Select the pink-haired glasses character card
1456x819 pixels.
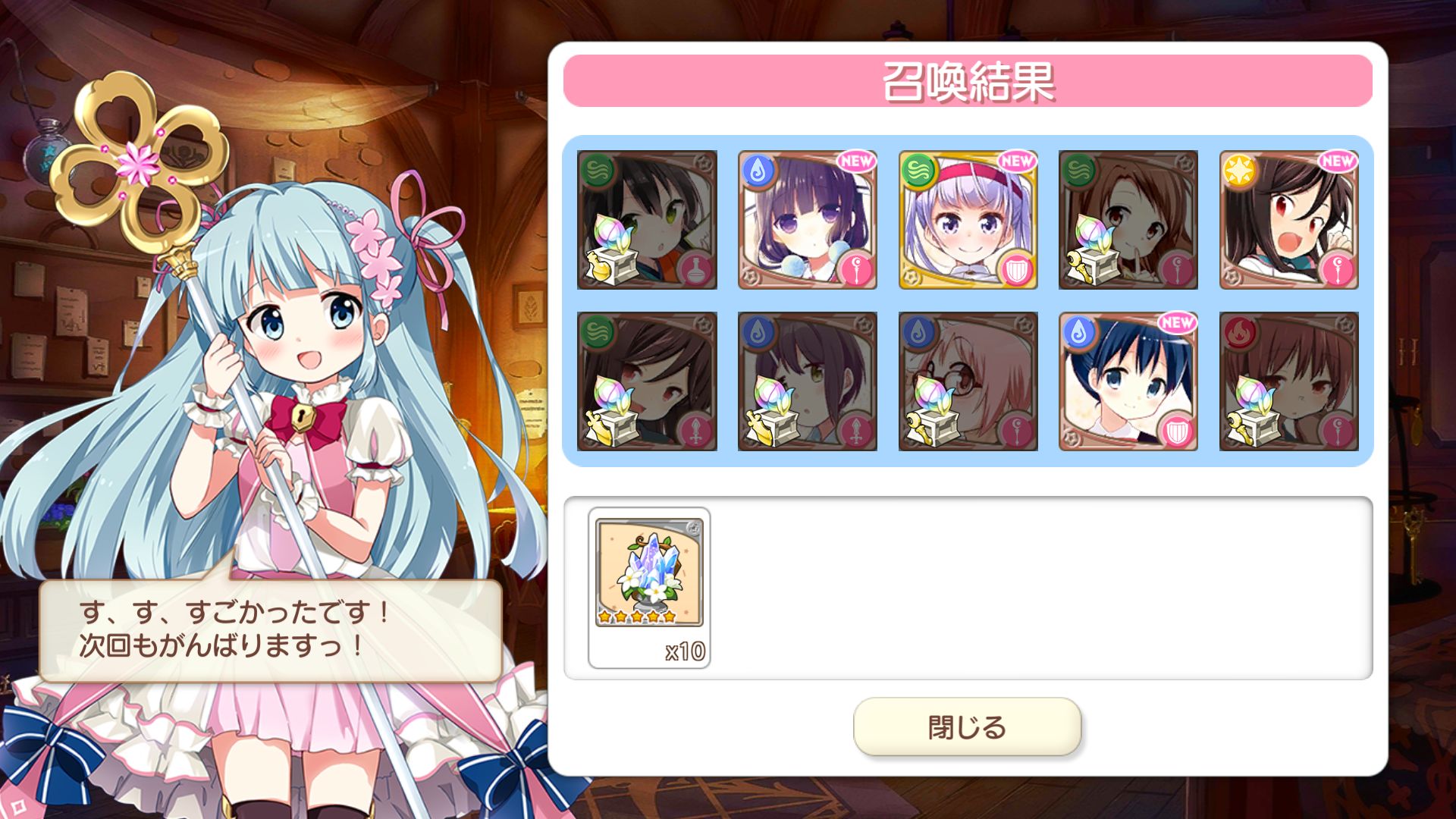(968, 381)
